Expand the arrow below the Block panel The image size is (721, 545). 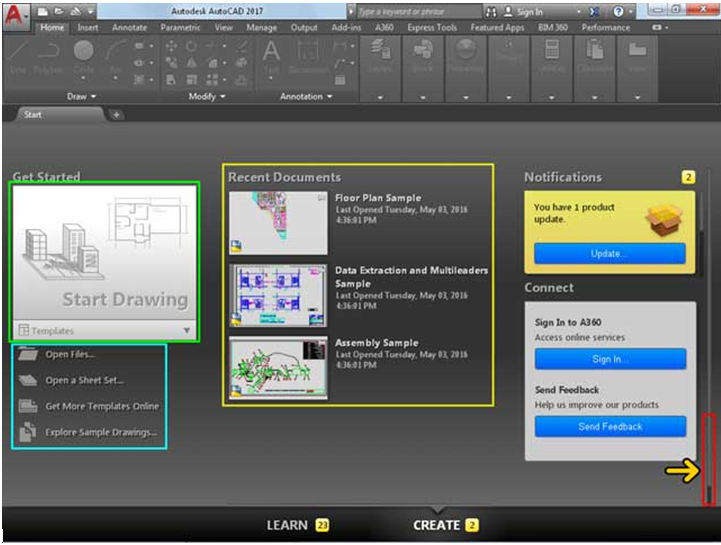tap(423, 98)
